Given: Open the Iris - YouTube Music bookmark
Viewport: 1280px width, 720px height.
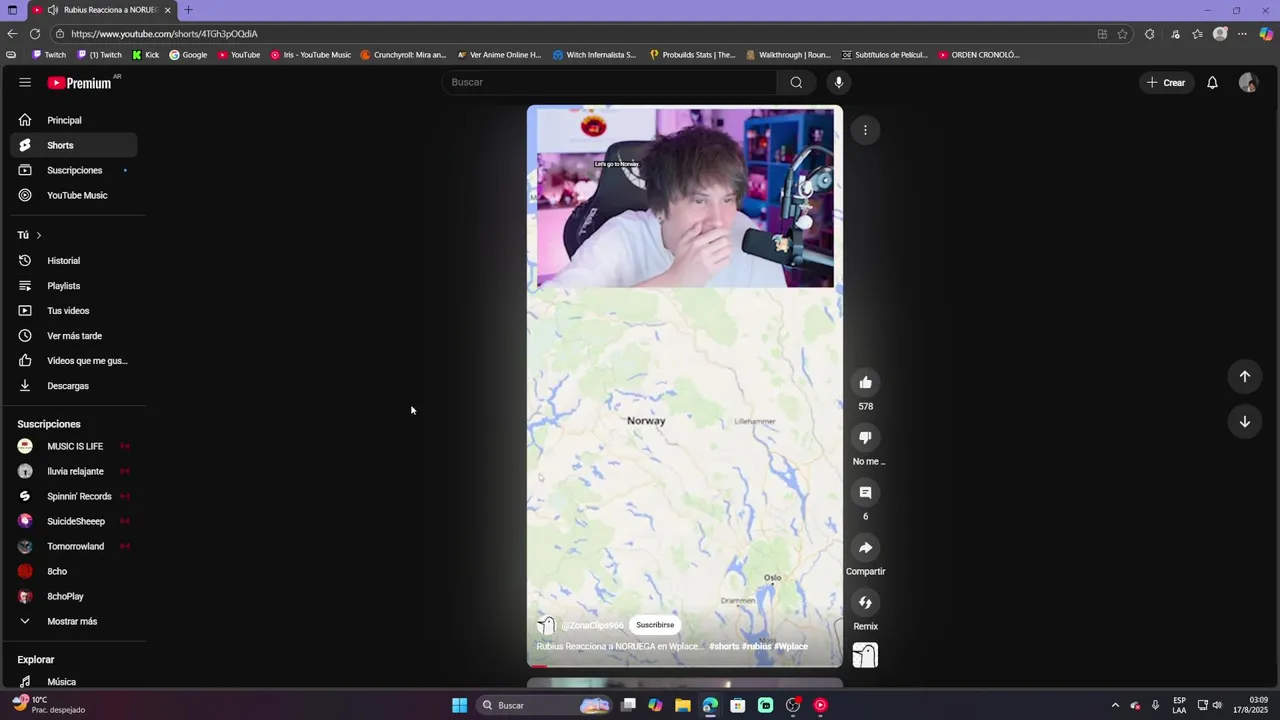Looking at the screenshot, I should coord(311,55).
